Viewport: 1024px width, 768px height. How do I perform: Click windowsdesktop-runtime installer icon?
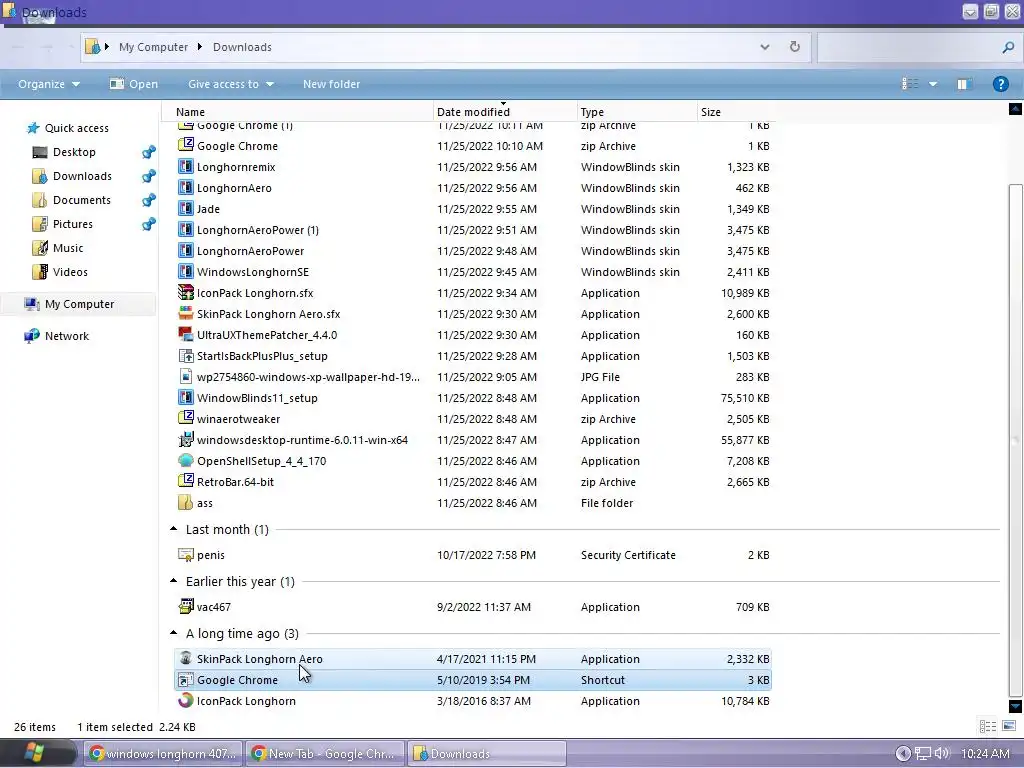[x=185, y=440]
